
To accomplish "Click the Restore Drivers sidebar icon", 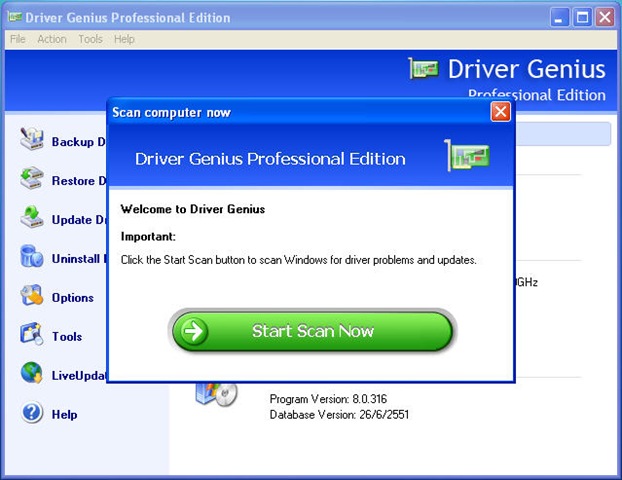I will pyautogui.click(x=32, y=178).
